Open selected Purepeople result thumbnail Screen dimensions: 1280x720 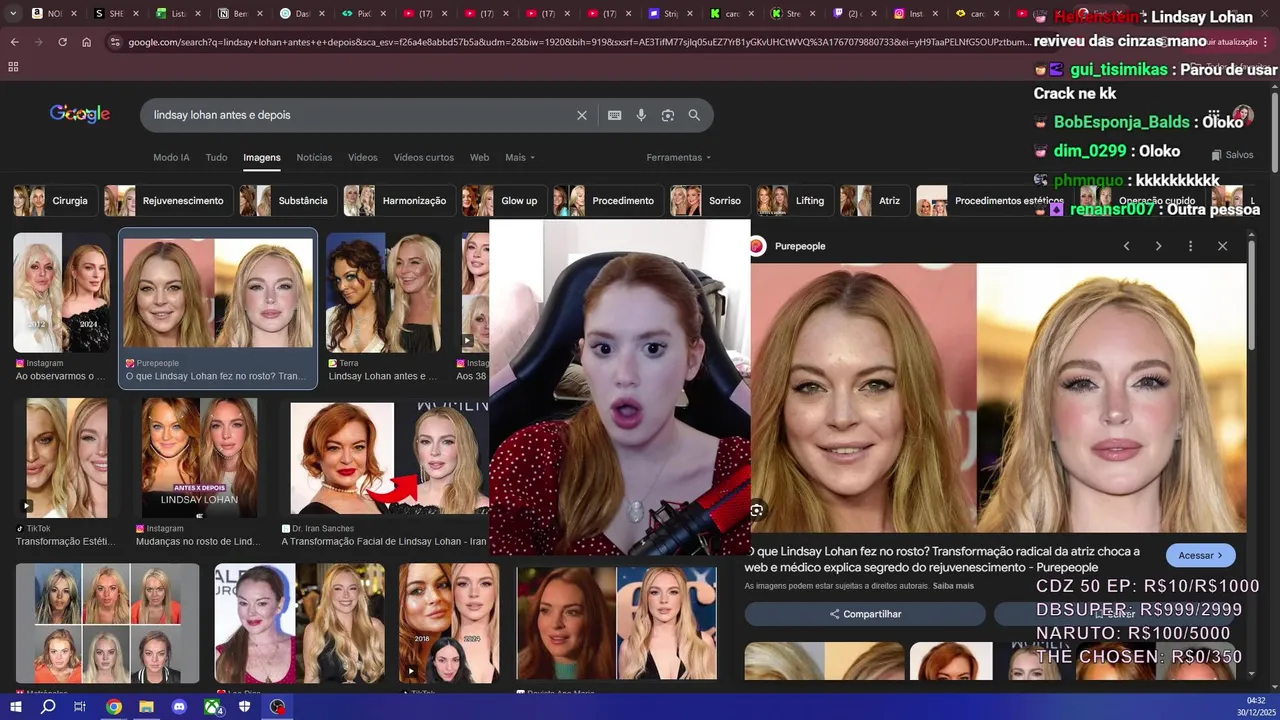(x=218, y=292)
